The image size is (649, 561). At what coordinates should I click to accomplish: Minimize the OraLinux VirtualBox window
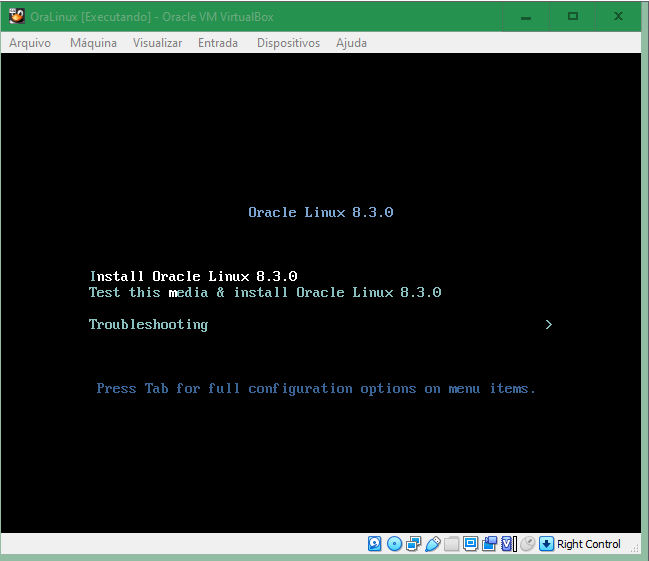(x=526, y=17)
